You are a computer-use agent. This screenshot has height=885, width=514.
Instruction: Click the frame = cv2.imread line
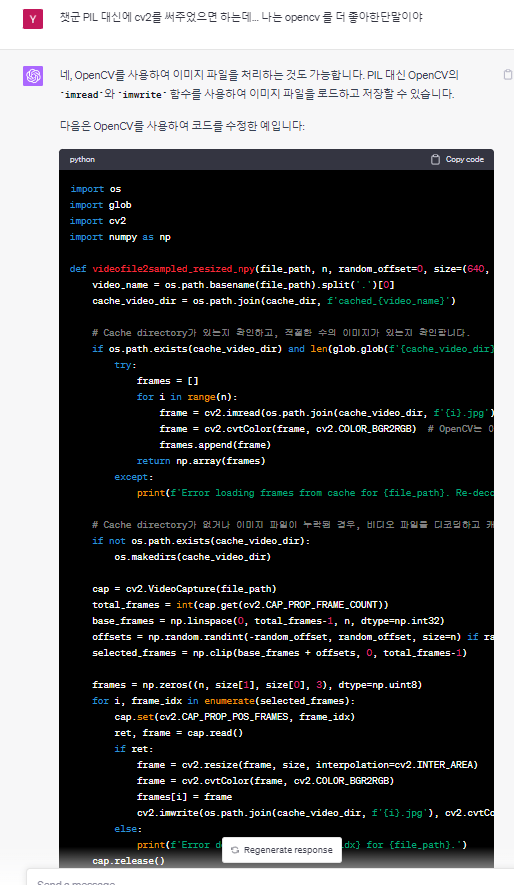[326, 413]
